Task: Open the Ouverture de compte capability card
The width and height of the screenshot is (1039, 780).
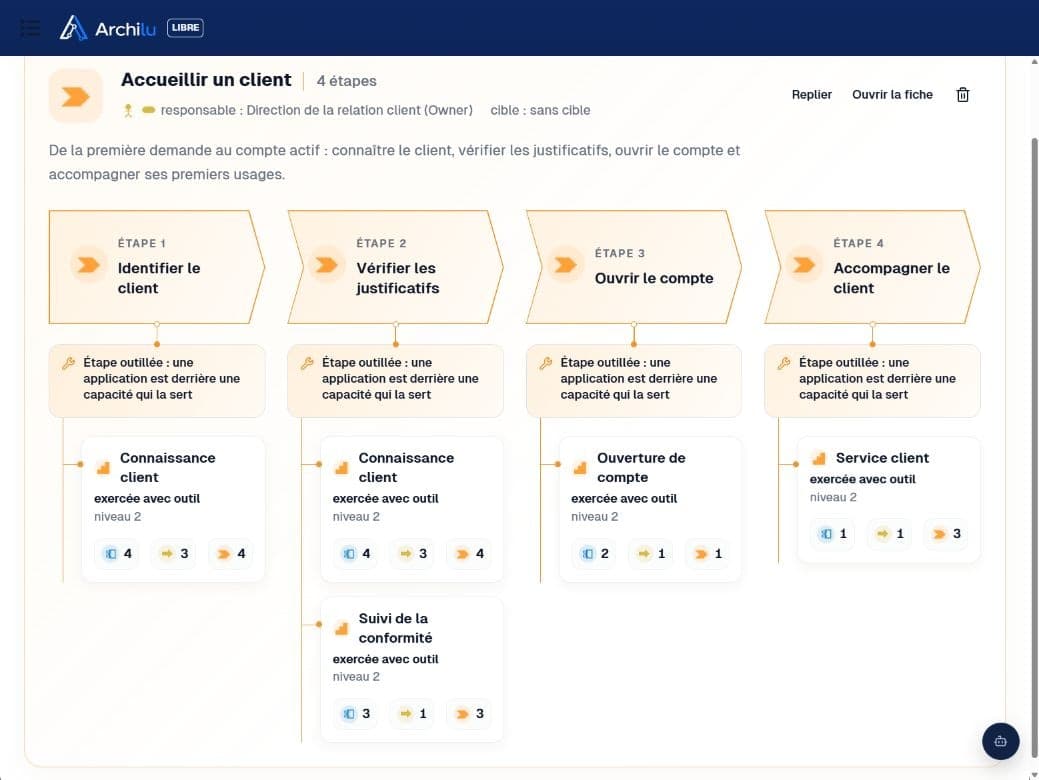Action: point(650,509)
